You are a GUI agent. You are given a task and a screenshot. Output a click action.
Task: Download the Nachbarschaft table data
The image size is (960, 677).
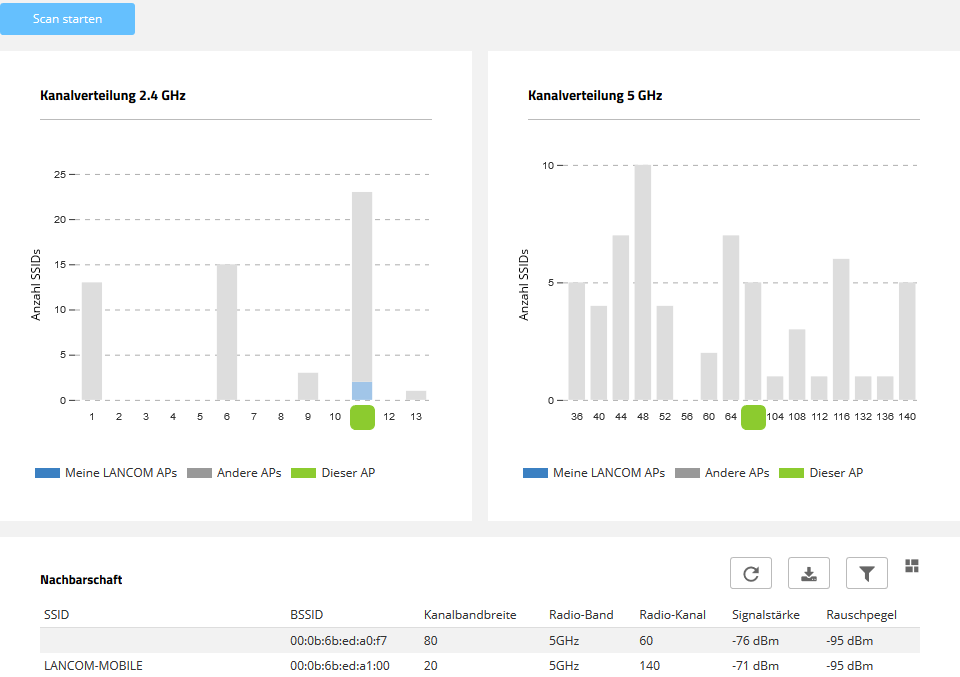point(809,573)
